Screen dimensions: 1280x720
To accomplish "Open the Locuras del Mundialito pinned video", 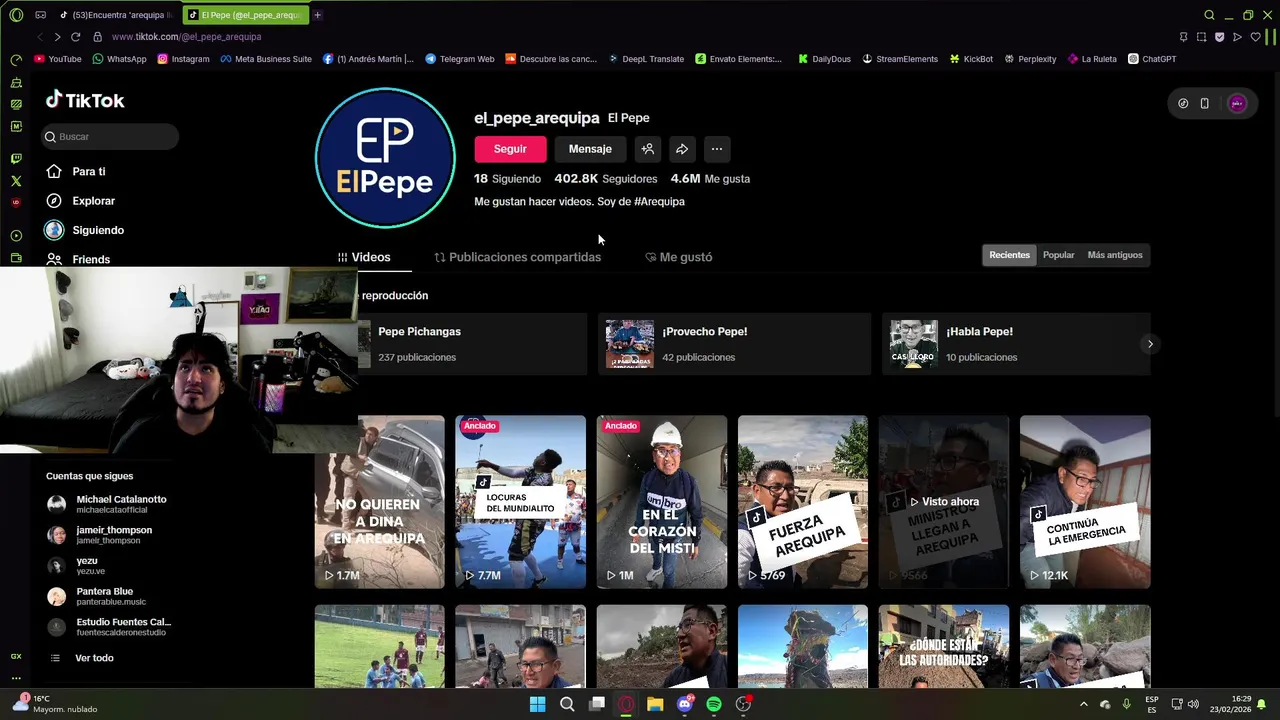I will [x=521, y=502].
